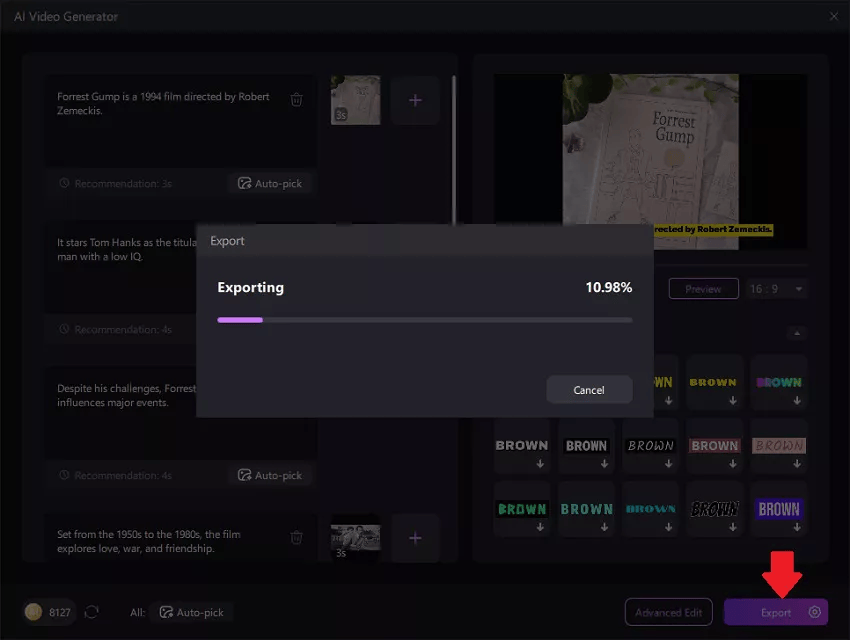Open the Preview of the generated video

[703, 288]
